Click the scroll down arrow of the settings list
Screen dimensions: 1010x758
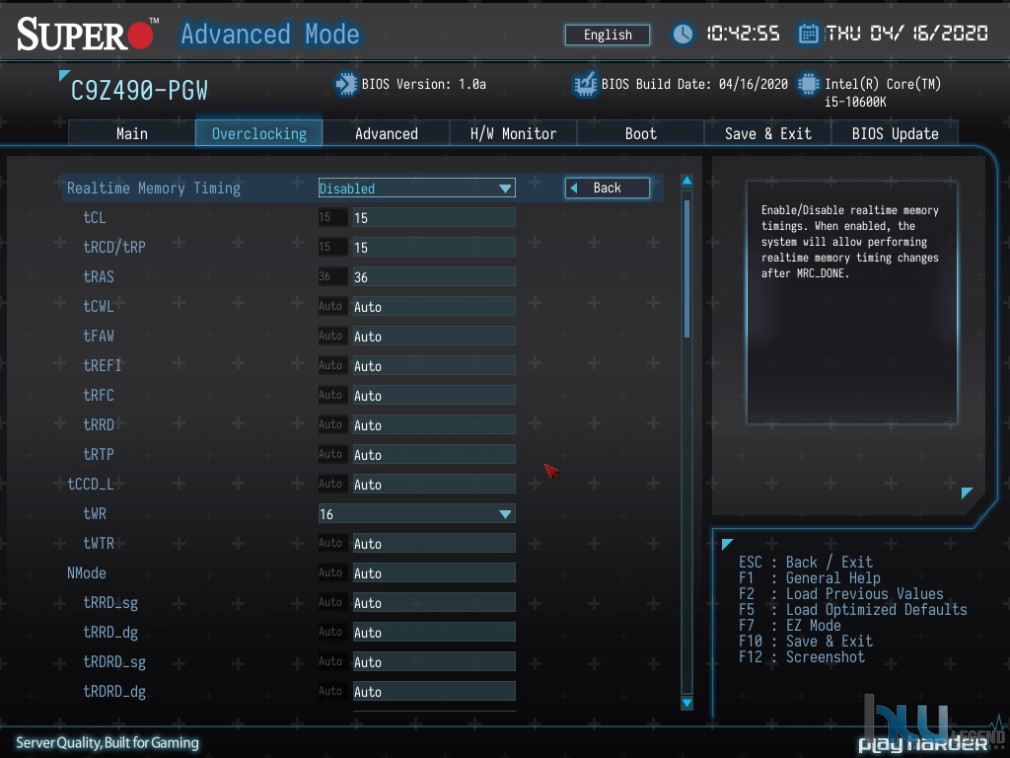coord(687,703)
